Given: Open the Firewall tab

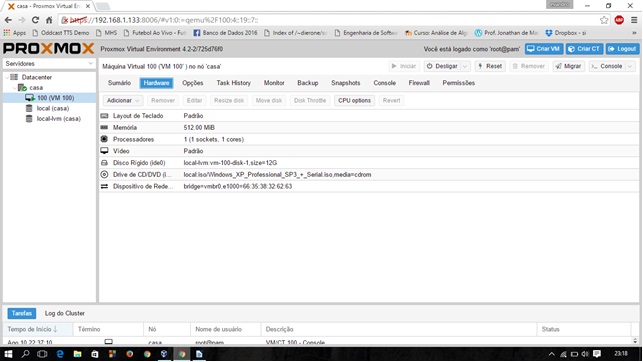Looking at the screenshot, I should (419, 83).
